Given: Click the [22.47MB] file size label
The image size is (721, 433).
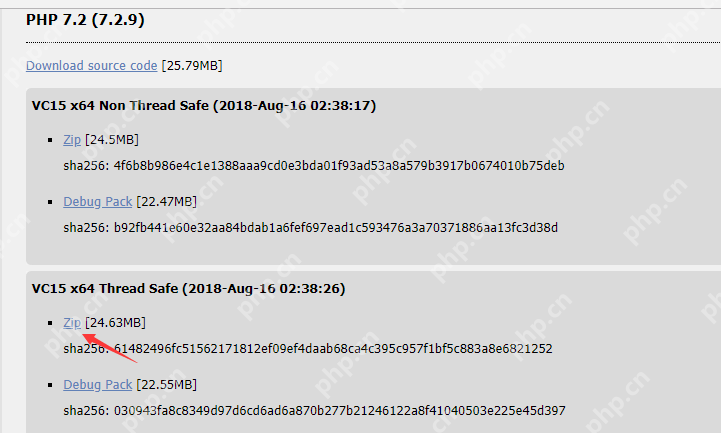Looking at the screenshot, I should tap(166, 202).
